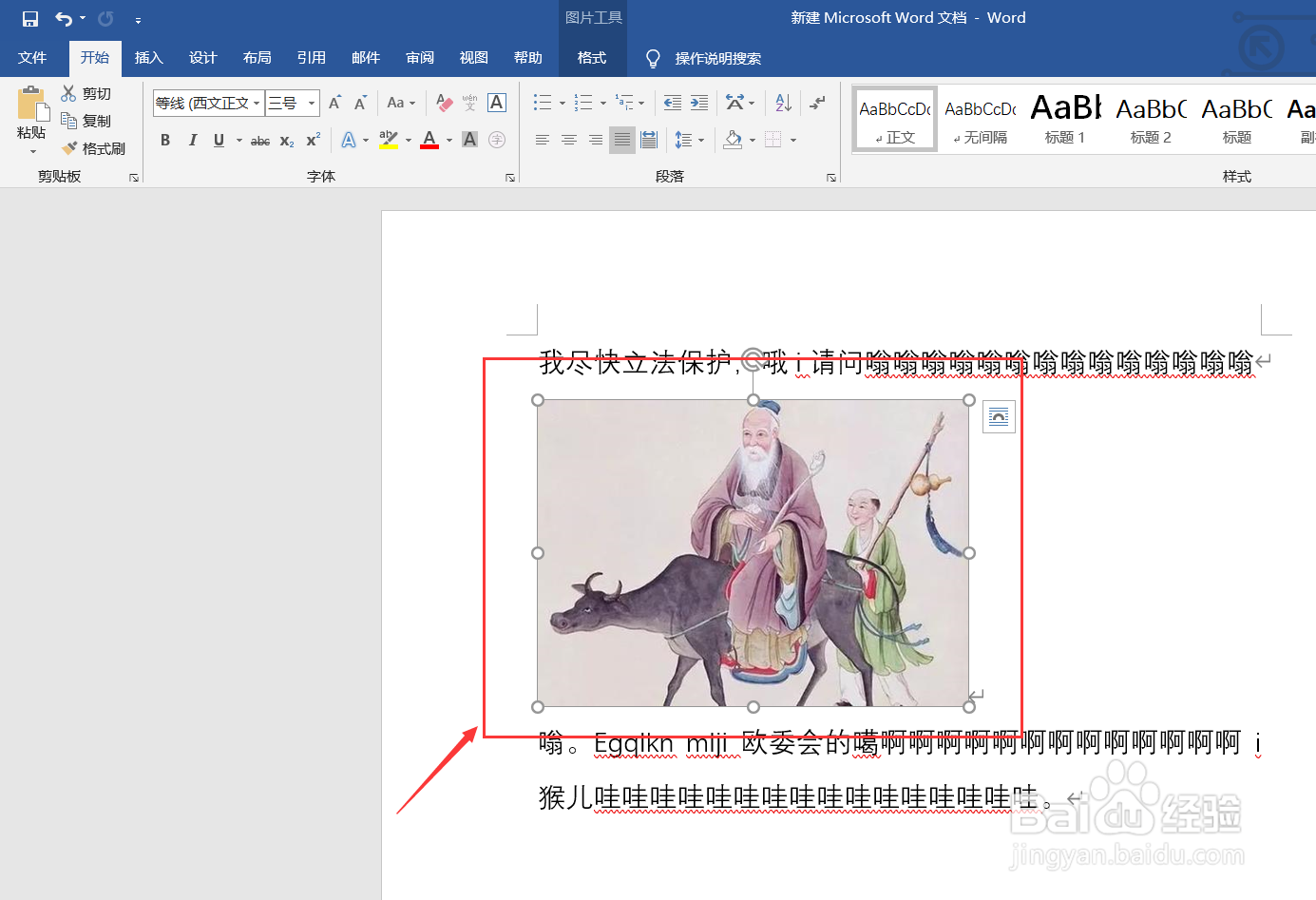Image resolution: width=1316 pixels, height=900 pixels.
Task: Click the text effects A icon
Action: click(349, 140)
